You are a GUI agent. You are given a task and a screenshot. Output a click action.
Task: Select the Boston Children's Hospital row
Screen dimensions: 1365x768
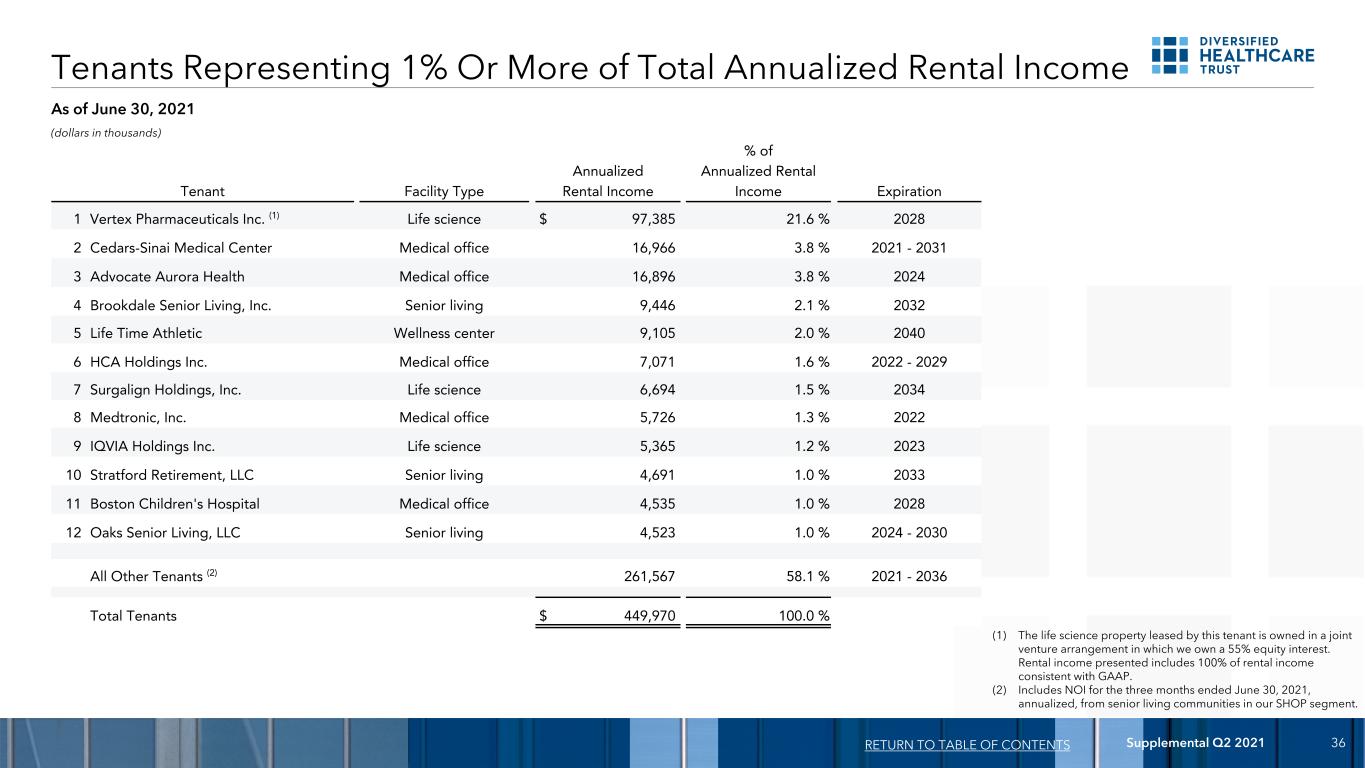coord(516,503)
